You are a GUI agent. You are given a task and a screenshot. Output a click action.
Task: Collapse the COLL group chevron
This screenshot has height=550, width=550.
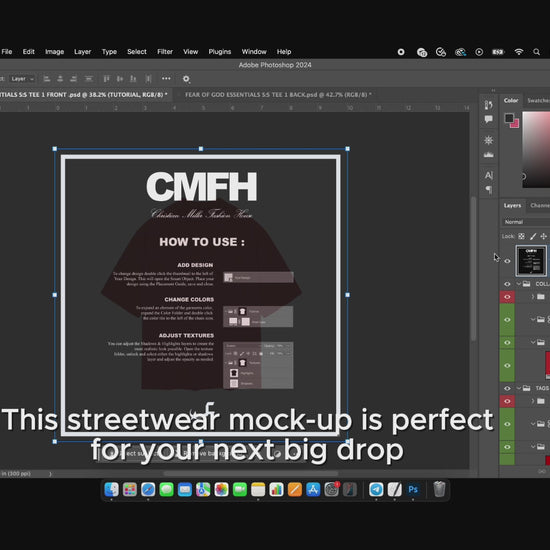[518, 284]
